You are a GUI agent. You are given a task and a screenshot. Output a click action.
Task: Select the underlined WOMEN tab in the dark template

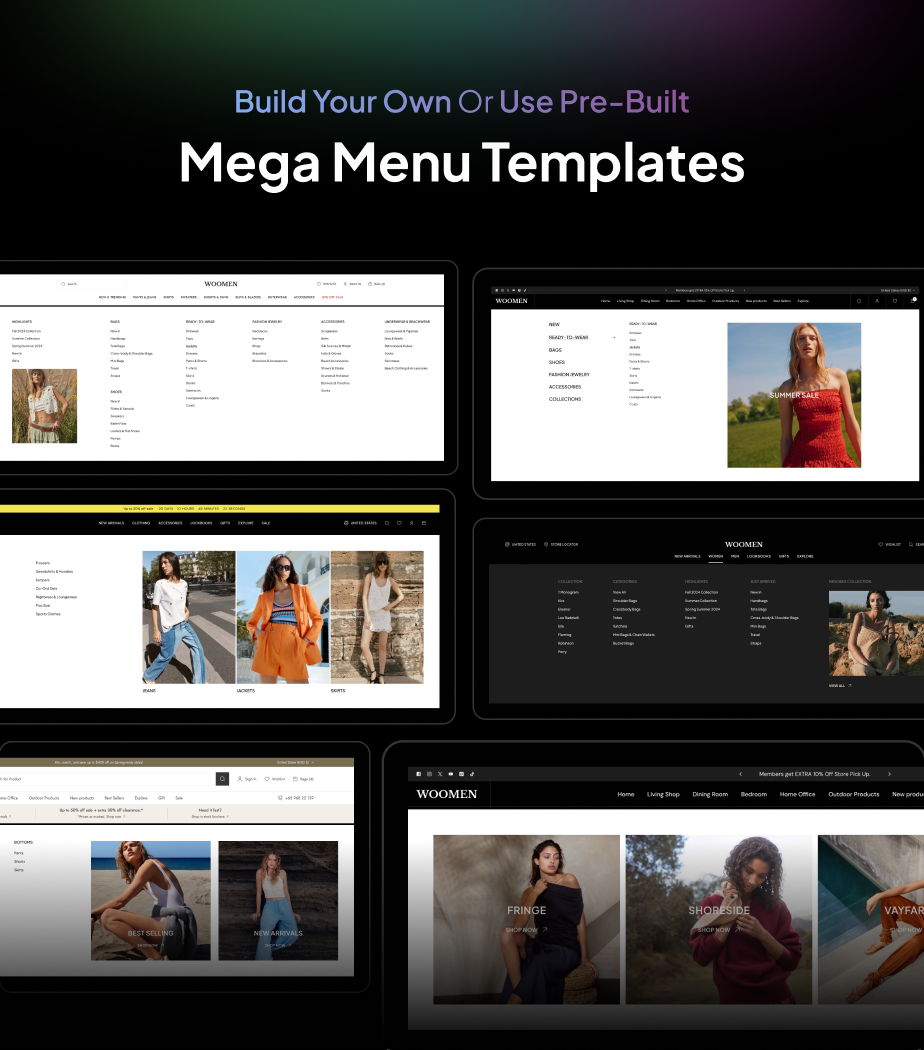(x=715, y=556)
